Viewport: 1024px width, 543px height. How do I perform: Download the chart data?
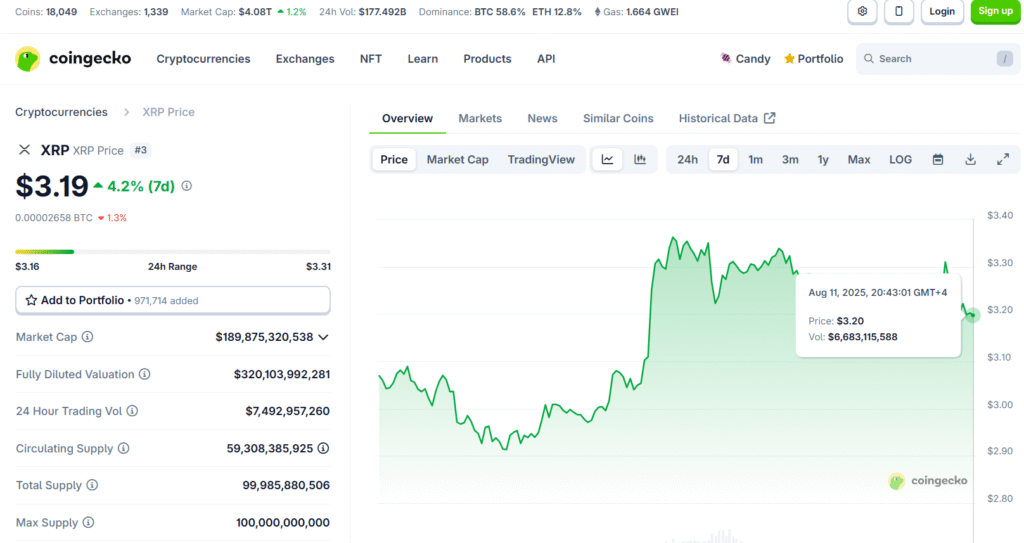click(970, 159)
